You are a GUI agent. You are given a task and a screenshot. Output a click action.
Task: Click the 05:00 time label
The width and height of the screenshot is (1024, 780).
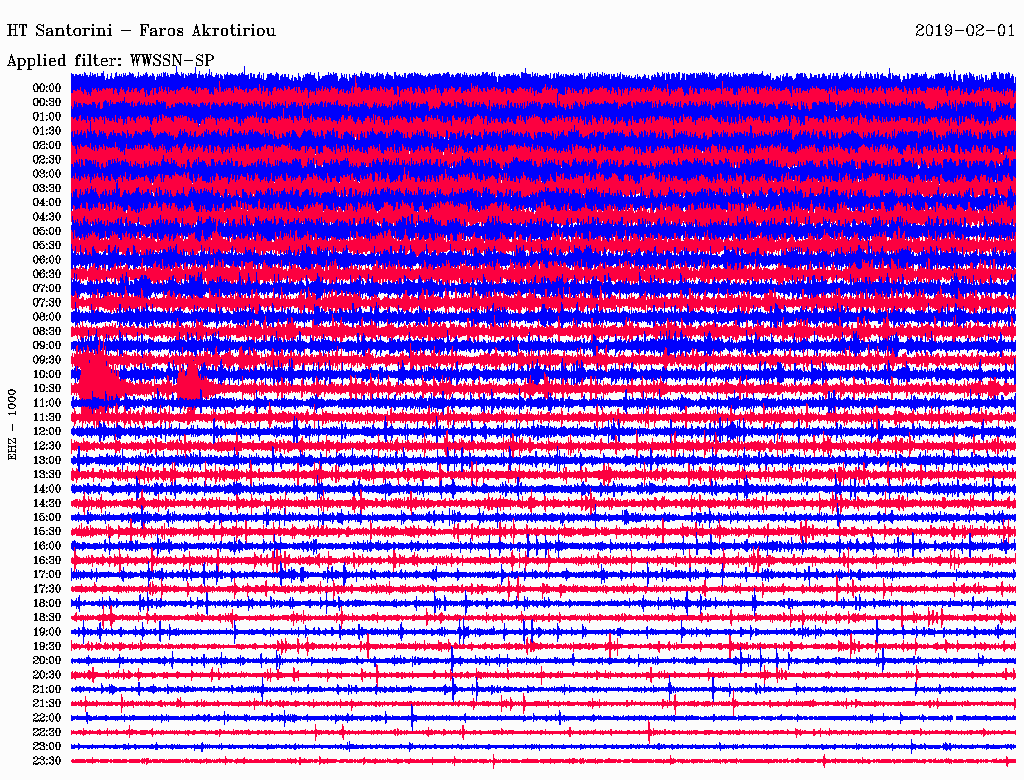point(47,231)
